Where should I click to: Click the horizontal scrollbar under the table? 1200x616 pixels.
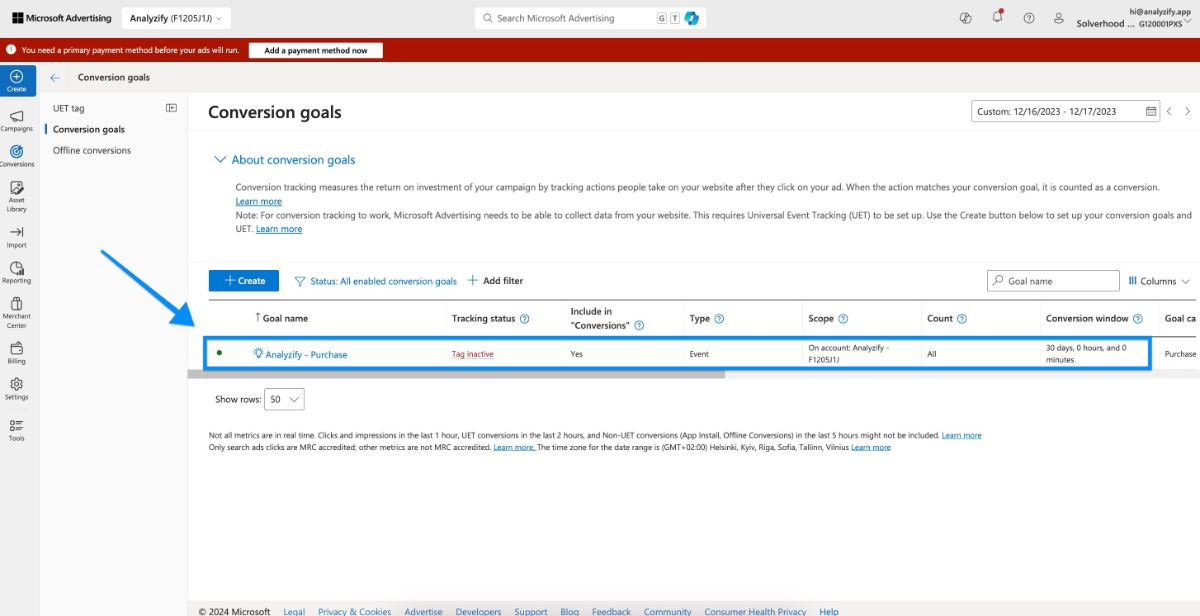click(x=456, y=375)
